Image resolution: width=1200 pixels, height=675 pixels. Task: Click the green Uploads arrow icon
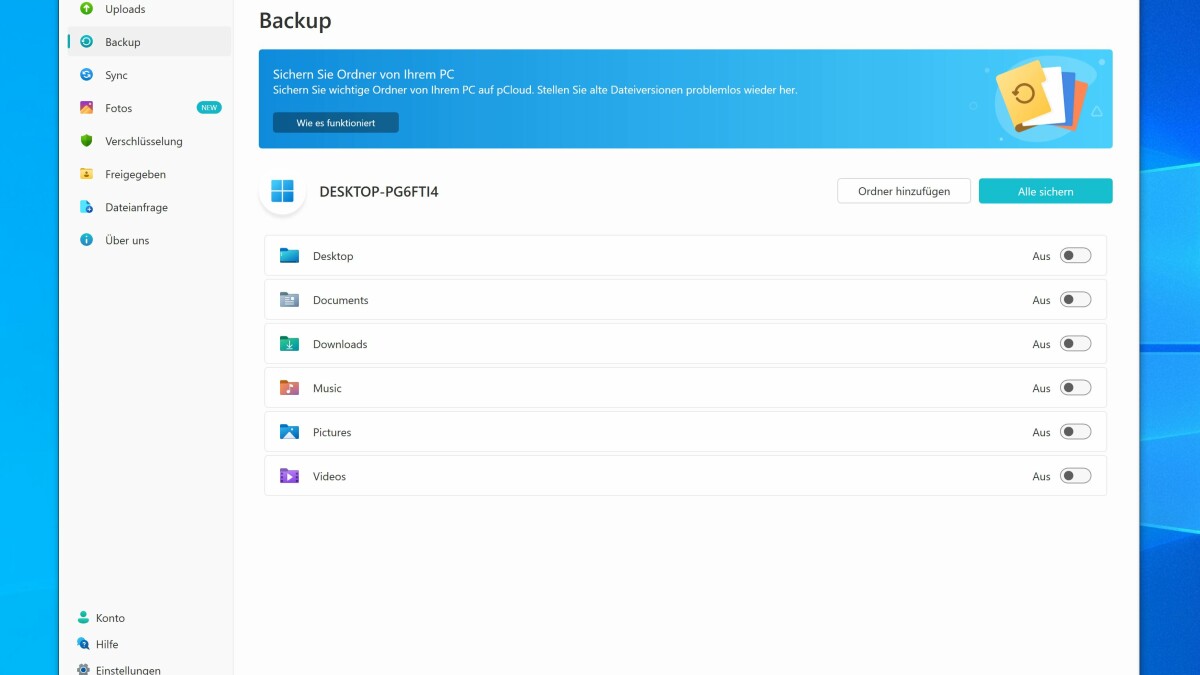coord(86,9)
